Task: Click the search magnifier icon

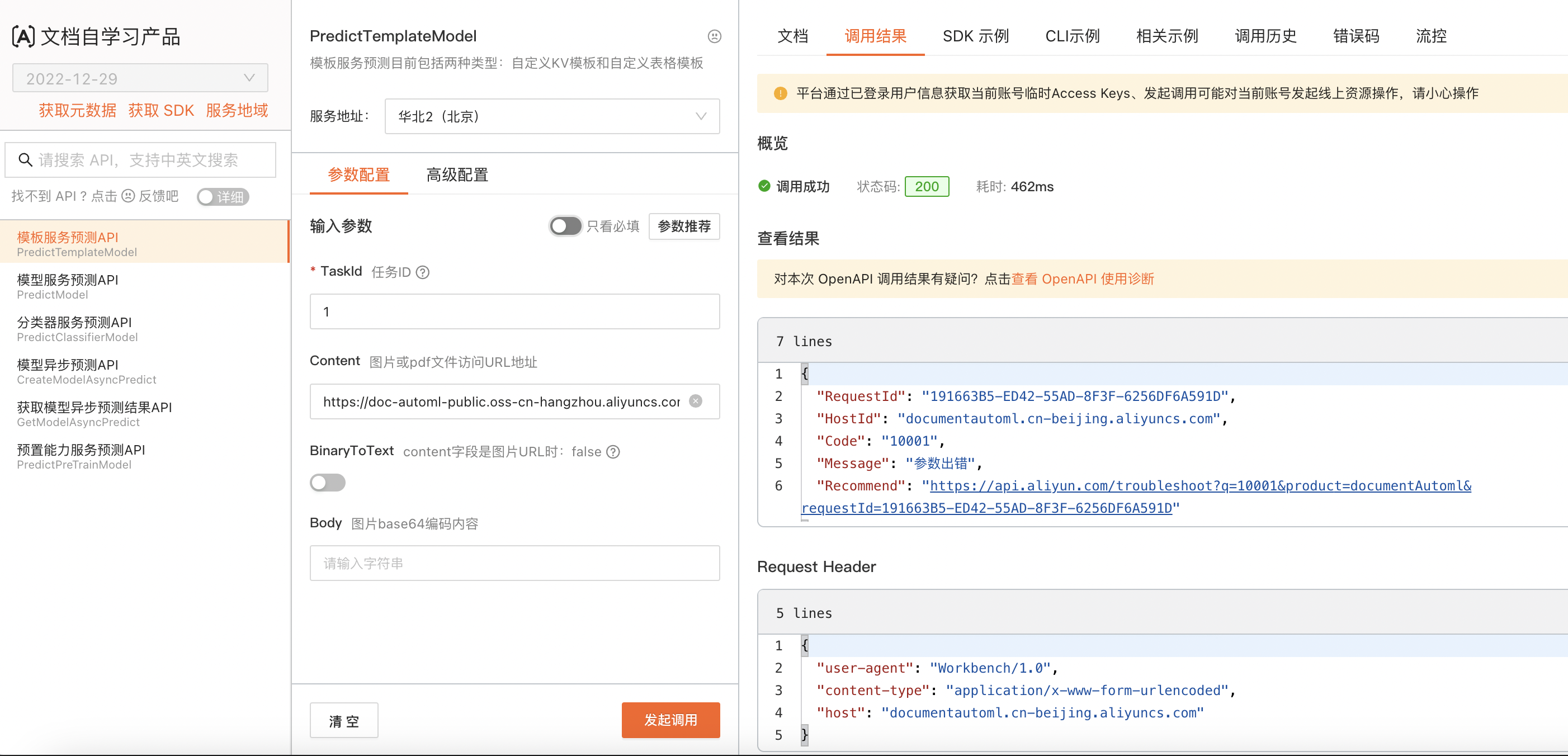Action: 25,160
